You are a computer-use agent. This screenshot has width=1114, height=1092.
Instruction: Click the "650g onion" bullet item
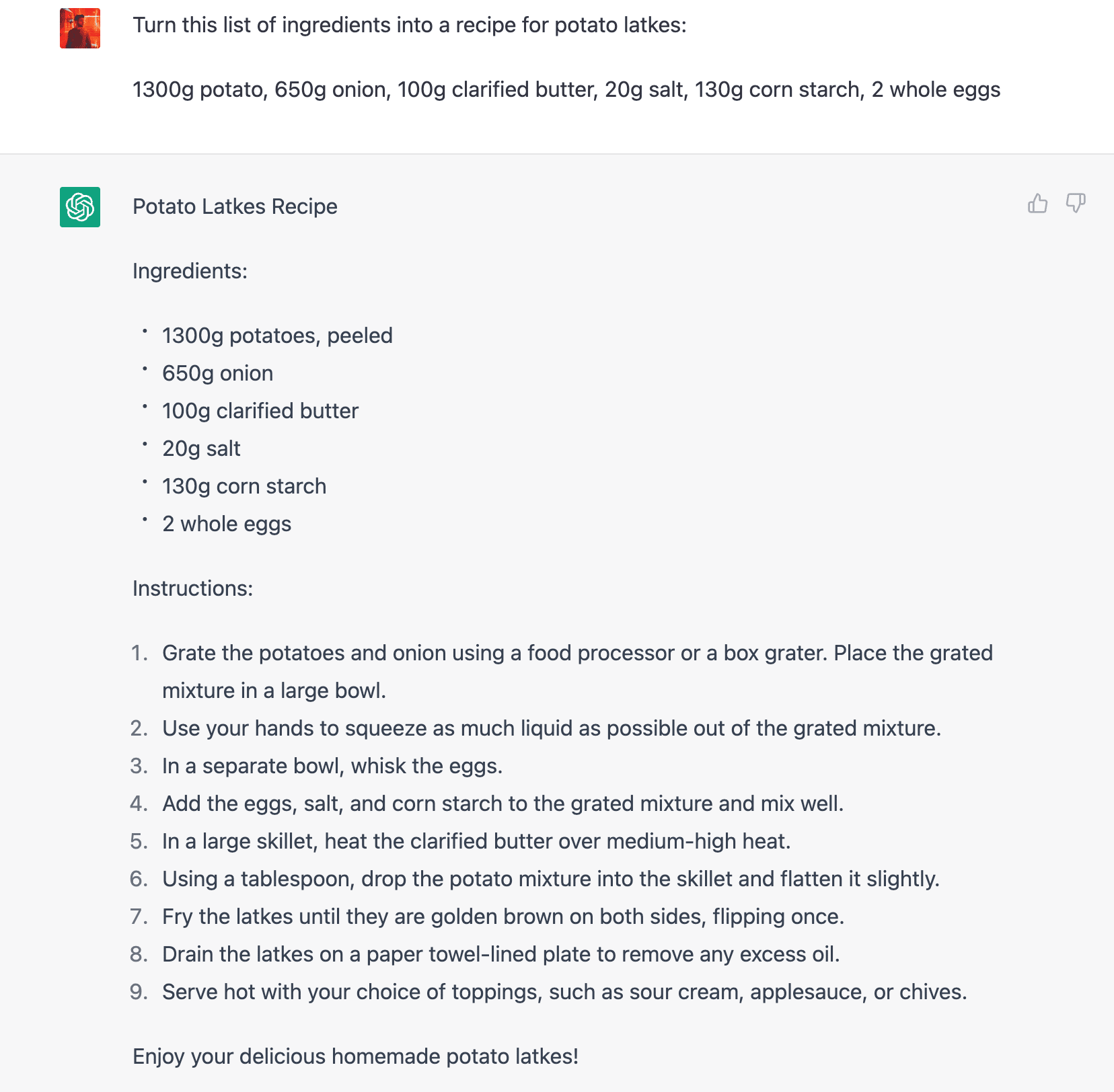(x=217, y=373)
